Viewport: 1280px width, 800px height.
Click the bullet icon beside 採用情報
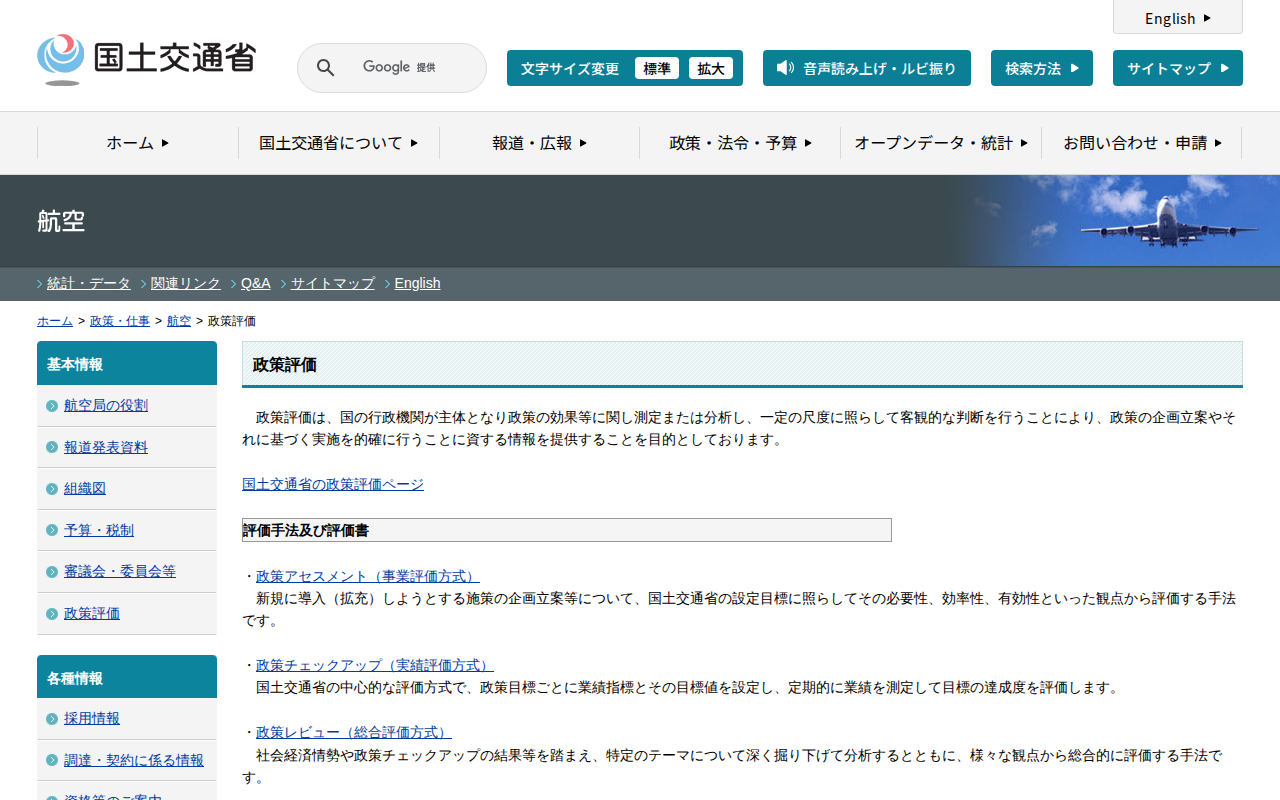52,719
